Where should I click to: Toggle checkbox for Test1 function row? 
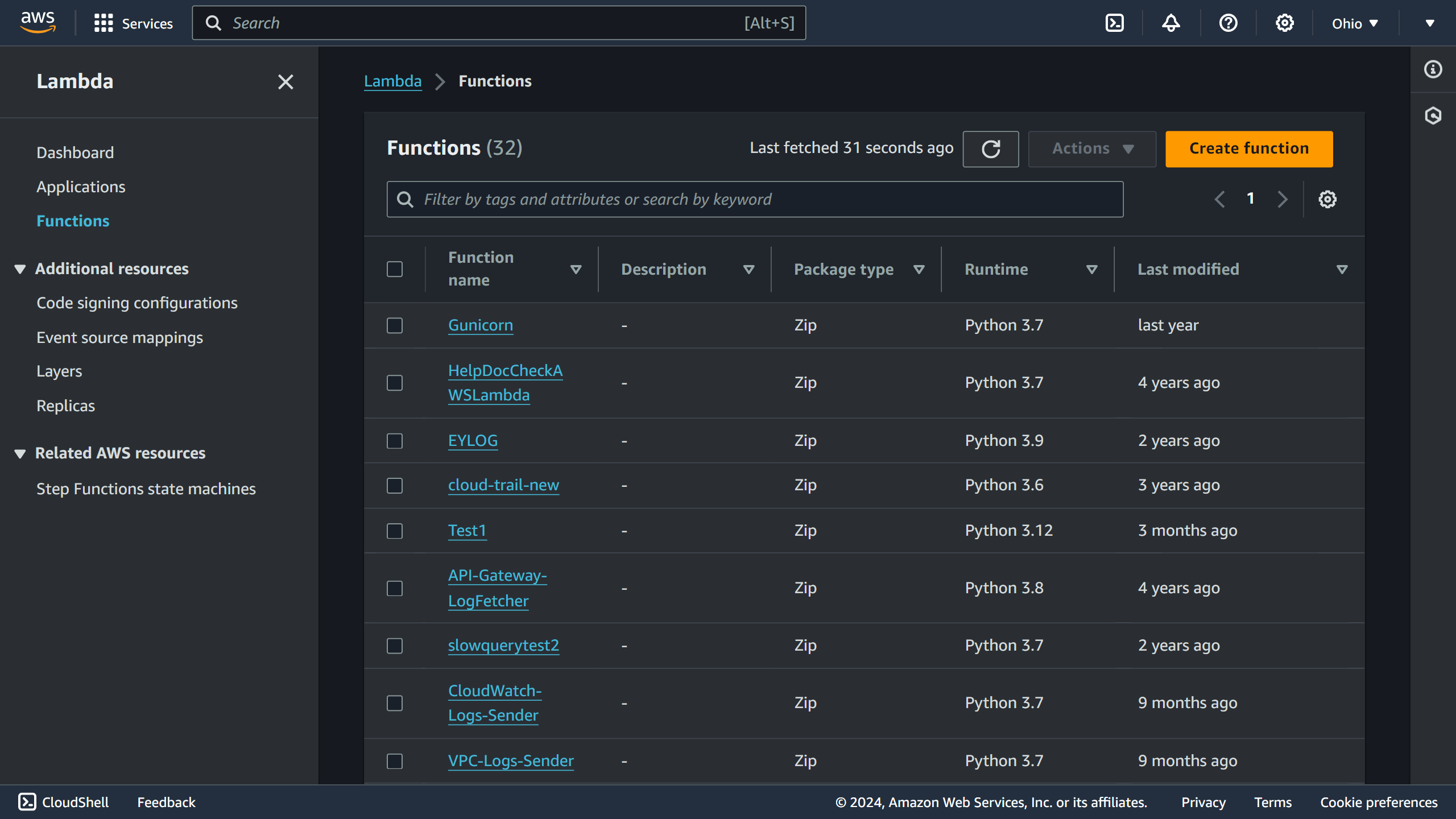pos(395,530)
